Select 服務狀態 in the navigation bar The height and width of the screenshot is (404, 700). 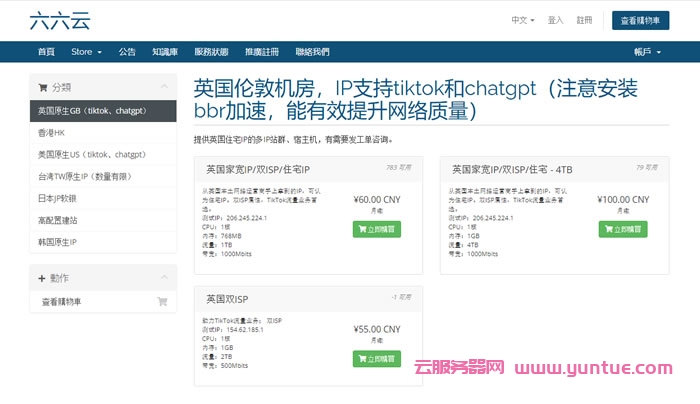[x=211, y=52]
